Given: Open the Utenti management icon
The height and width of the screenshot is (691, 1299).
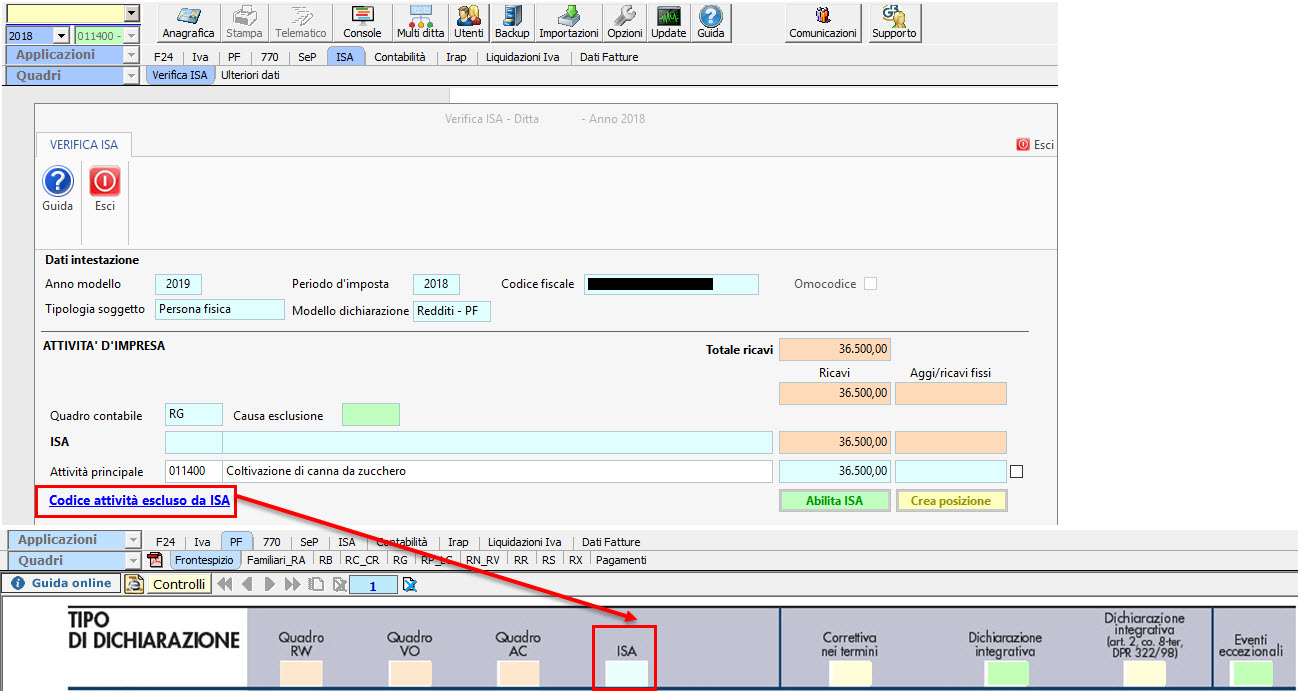Looking at the screenshot, I should click(x=468, y=23).
